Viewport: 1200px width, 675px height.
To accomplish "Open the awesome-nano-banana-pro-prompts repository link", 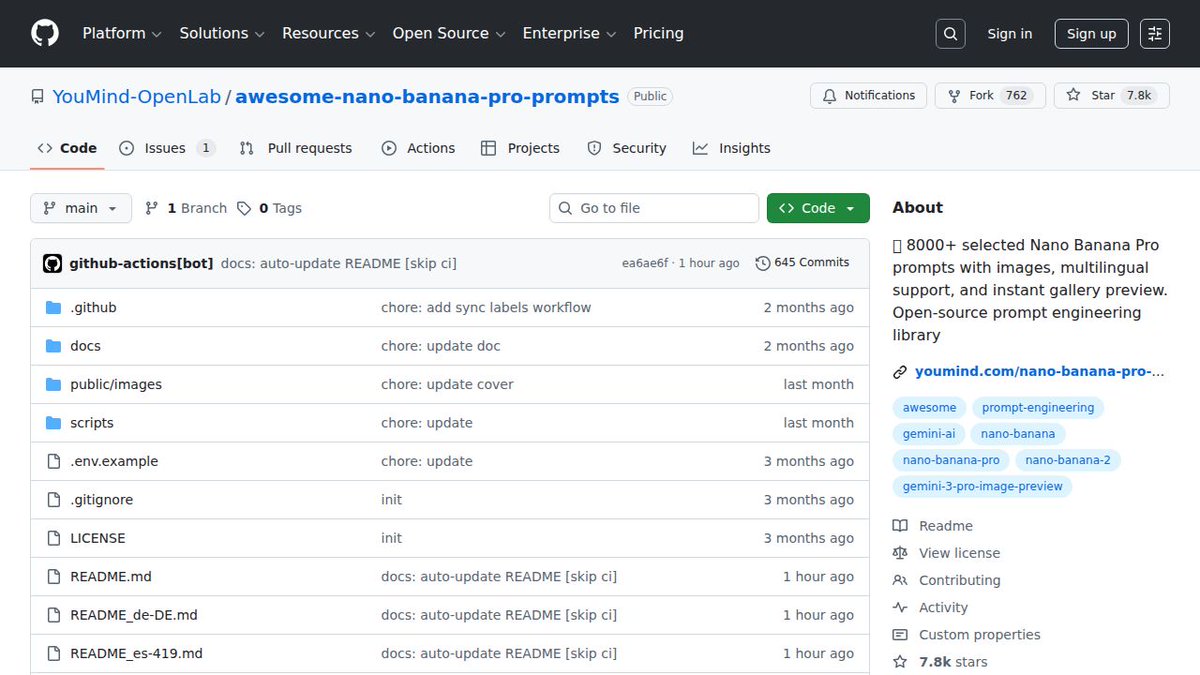I will point(427,97).
